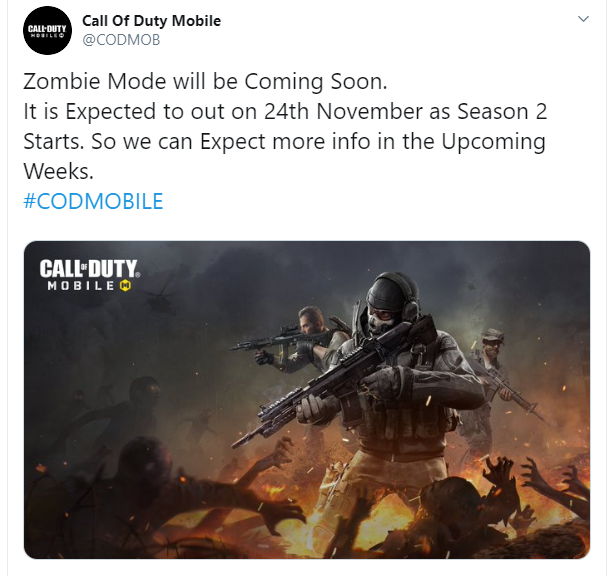Click the word 'Weeks.' in the tweet

pyautogui.click(x=58, y=171)
